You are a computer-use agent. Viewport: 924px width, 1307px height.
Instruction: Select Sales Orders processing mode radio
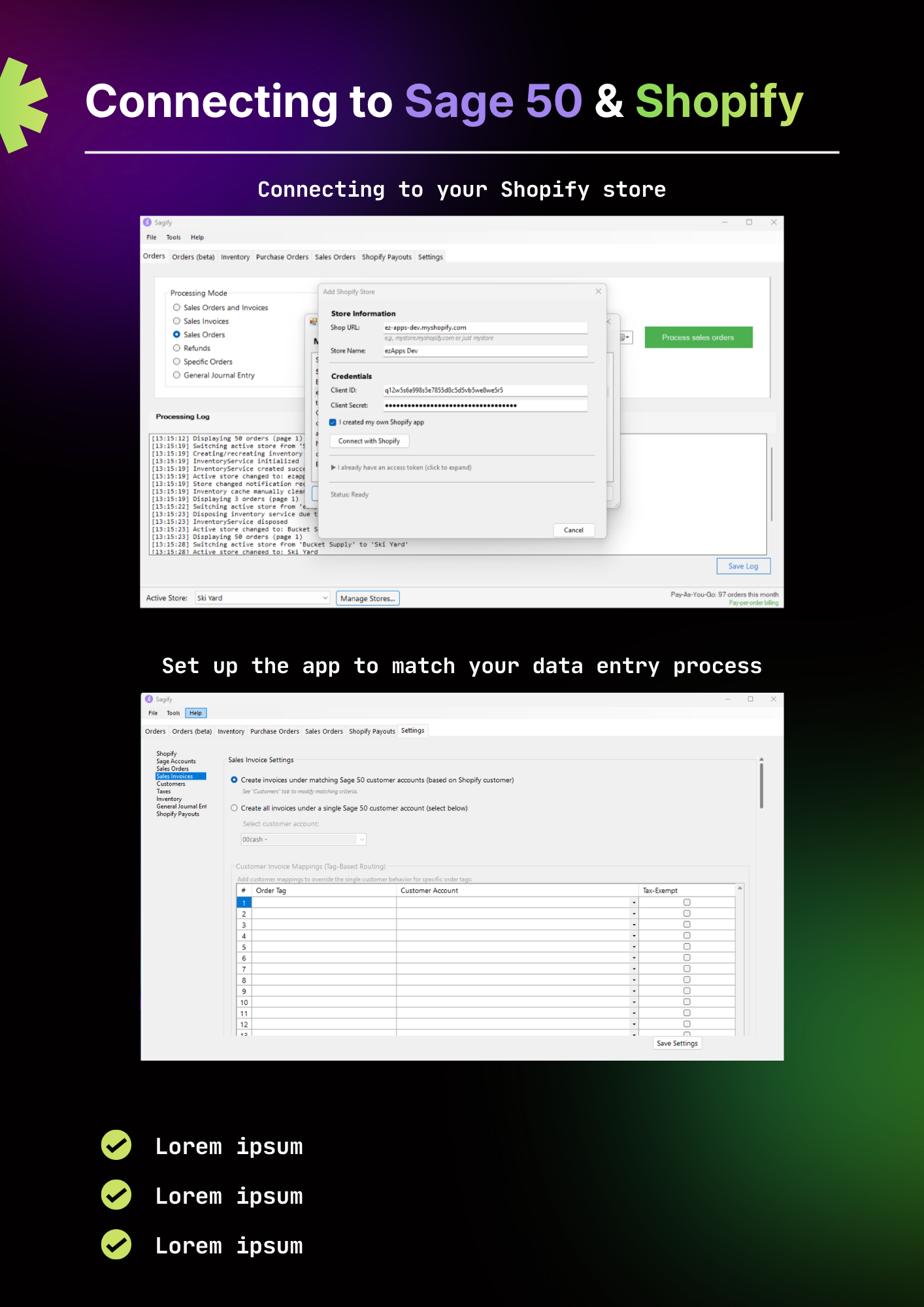(176, 334)
